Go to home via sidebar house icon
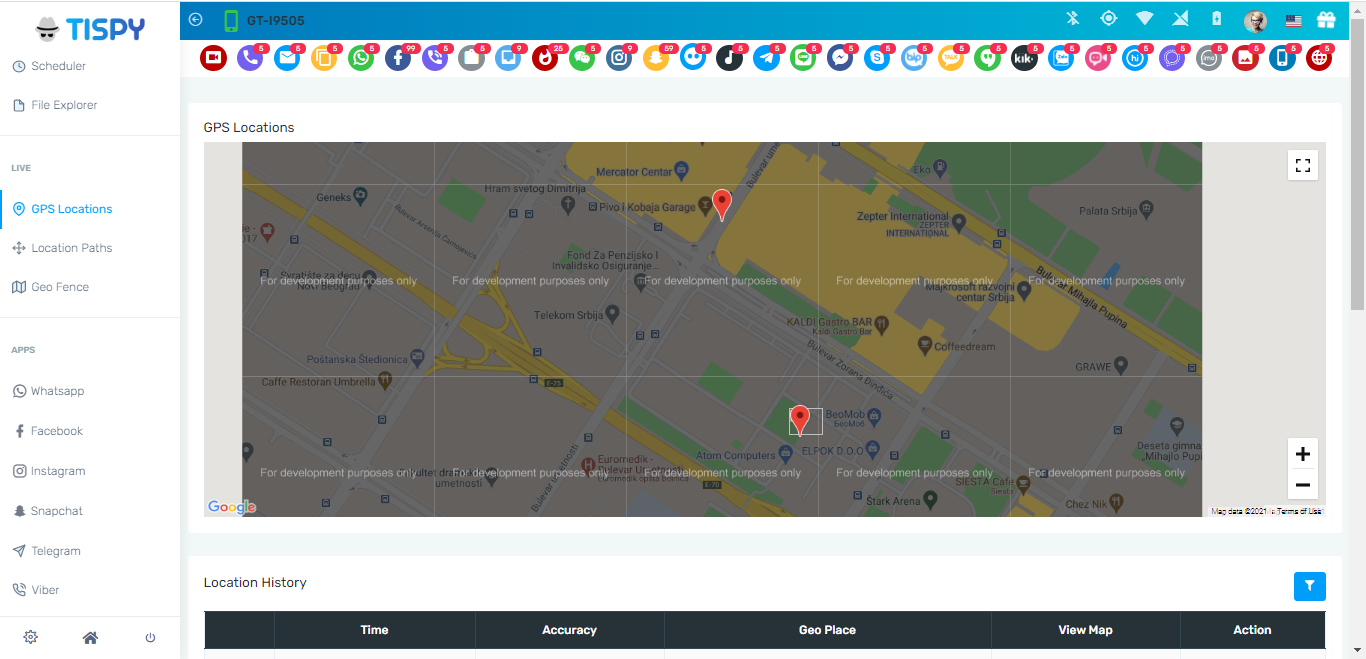Screen dimensions: 1366x659 [x=90, y=637]
